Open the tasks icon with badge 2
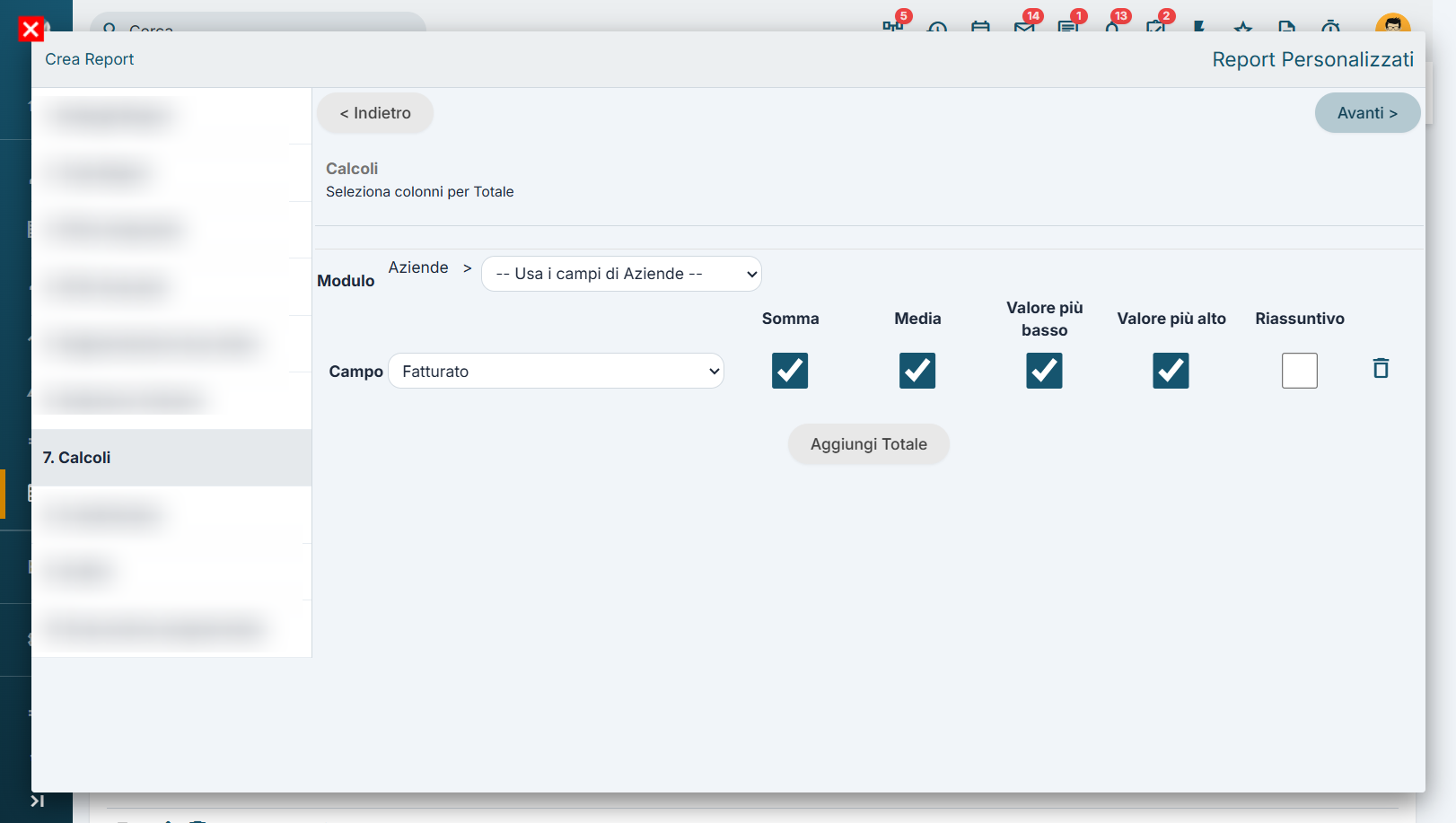 coord(1155,27)
